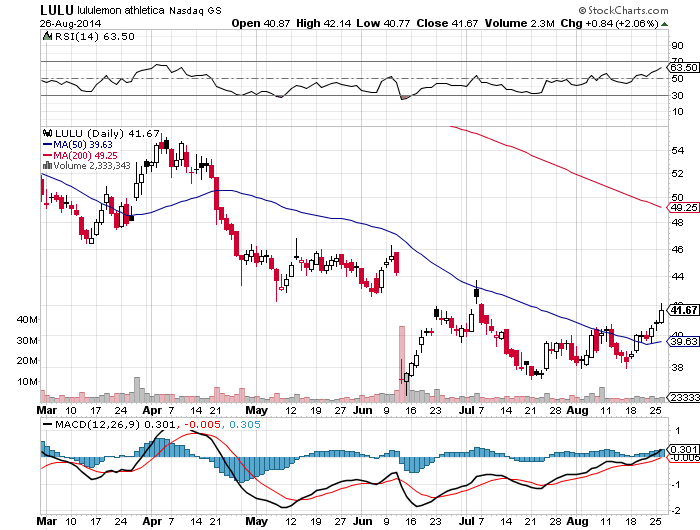Click the 63.50 RSI value tag on right axis

coord(683,67)
